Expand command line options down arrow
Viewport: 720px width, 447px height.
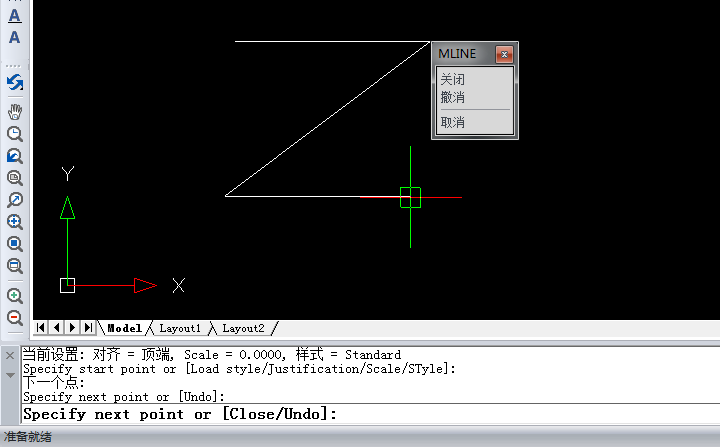coord(10,375)
